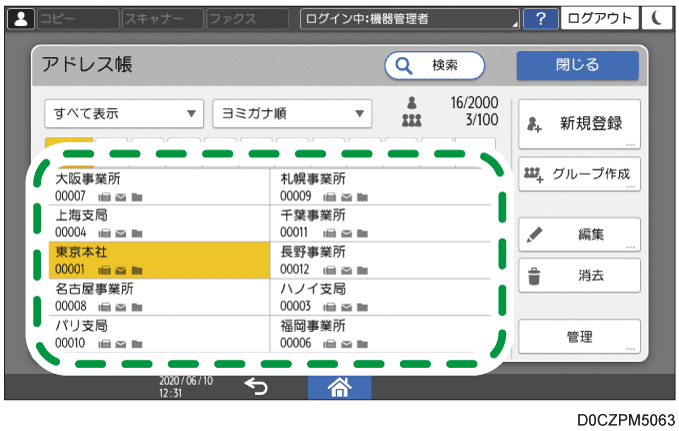Switch to コピー tab
This screenshot has height=431, width=679.
[x=78, y=19]
